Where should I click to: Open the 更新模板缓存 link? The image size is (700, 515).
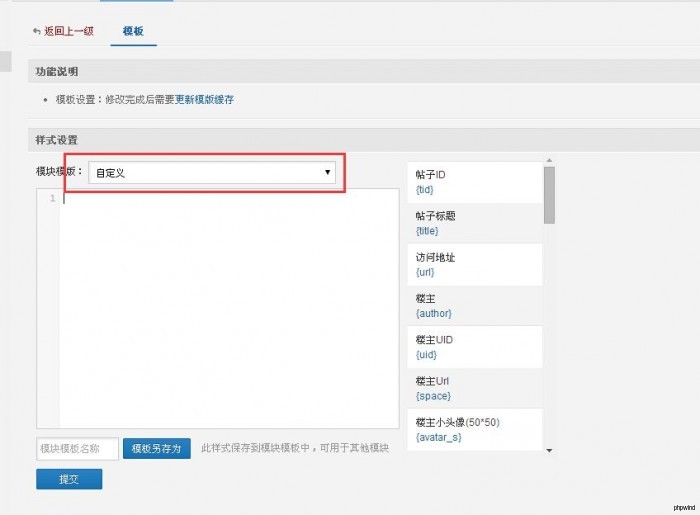point(205,100)
